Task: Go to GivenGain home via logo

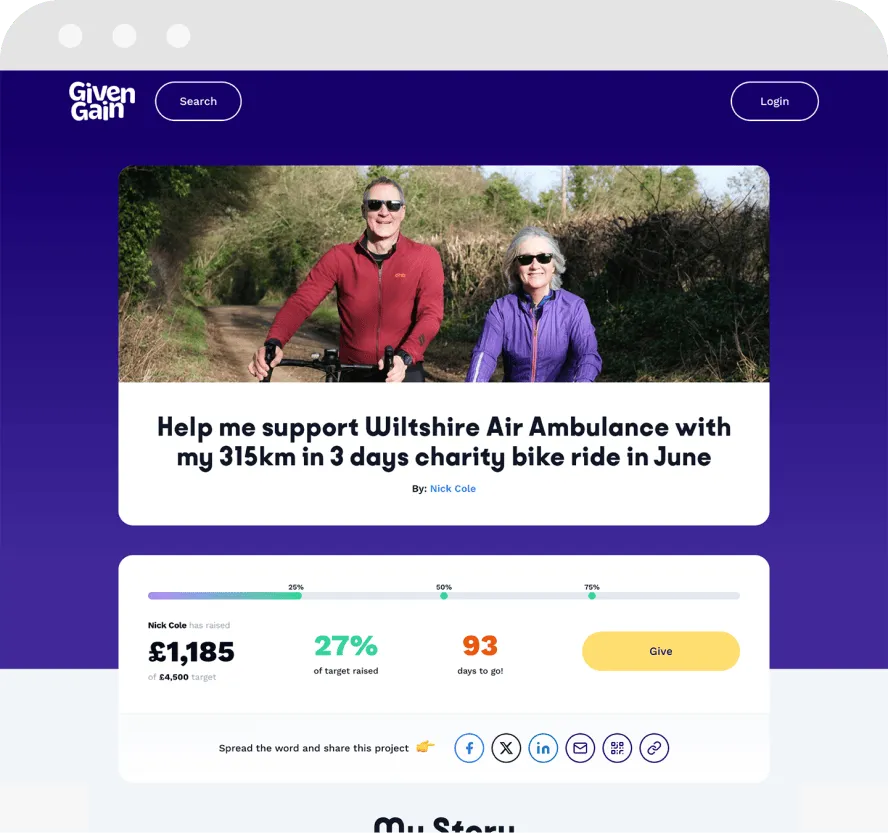Action: [102, 101]
